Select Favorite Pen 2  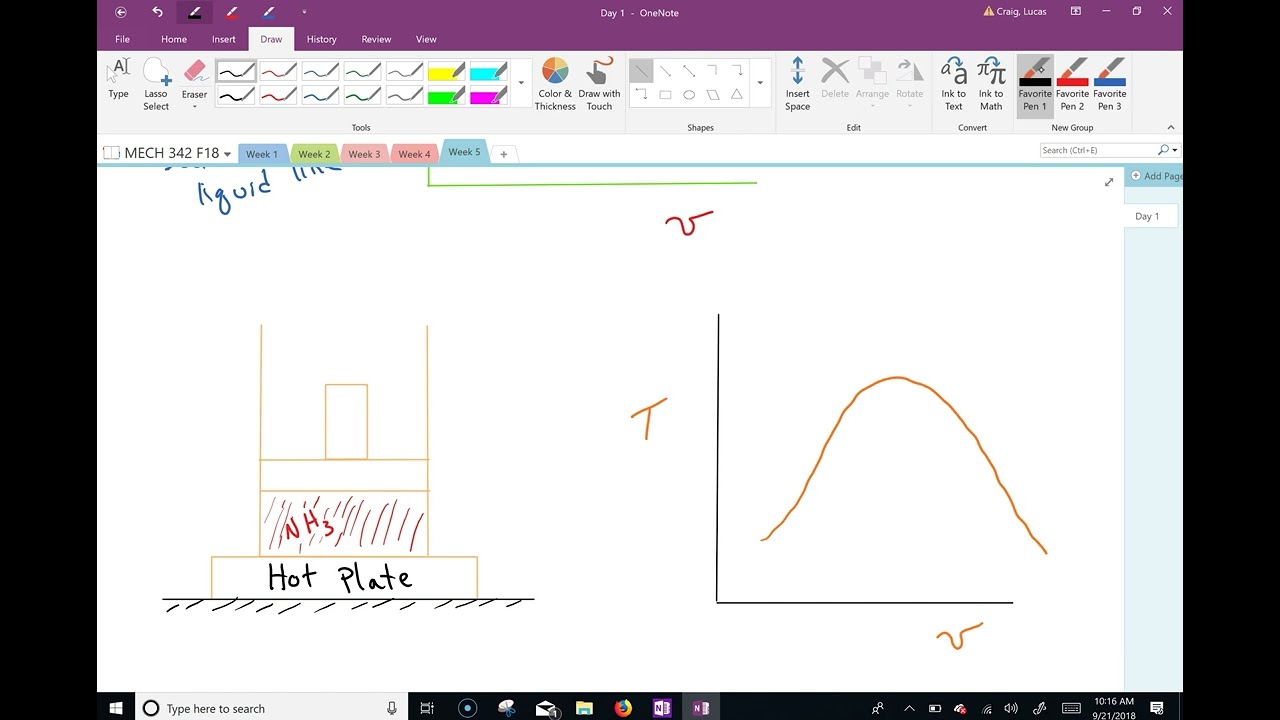tap(1072, 84)
